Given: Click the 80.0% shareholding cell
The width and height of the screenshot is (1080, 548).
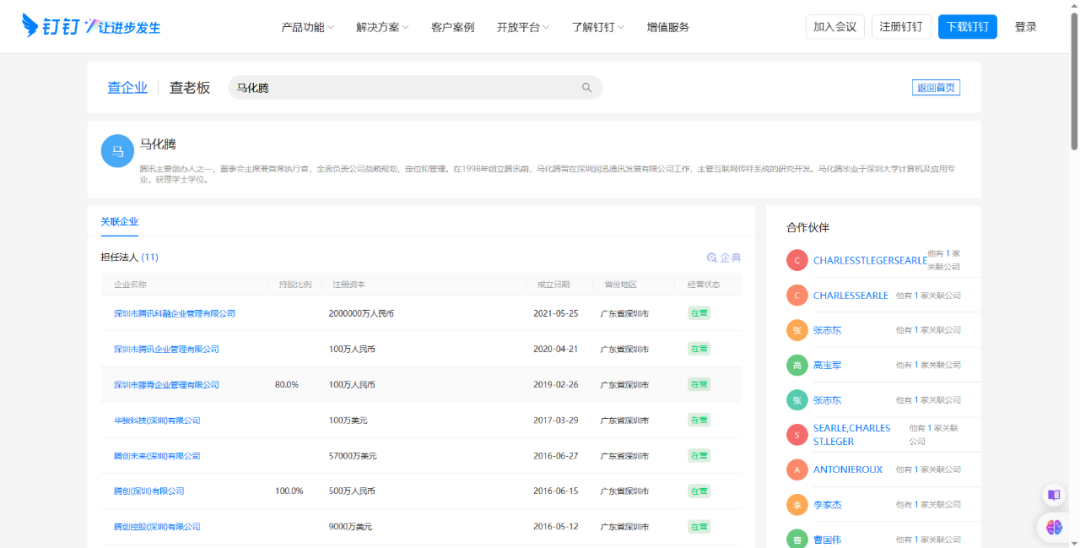Looking at the screenshot, I should click(287, 385).
